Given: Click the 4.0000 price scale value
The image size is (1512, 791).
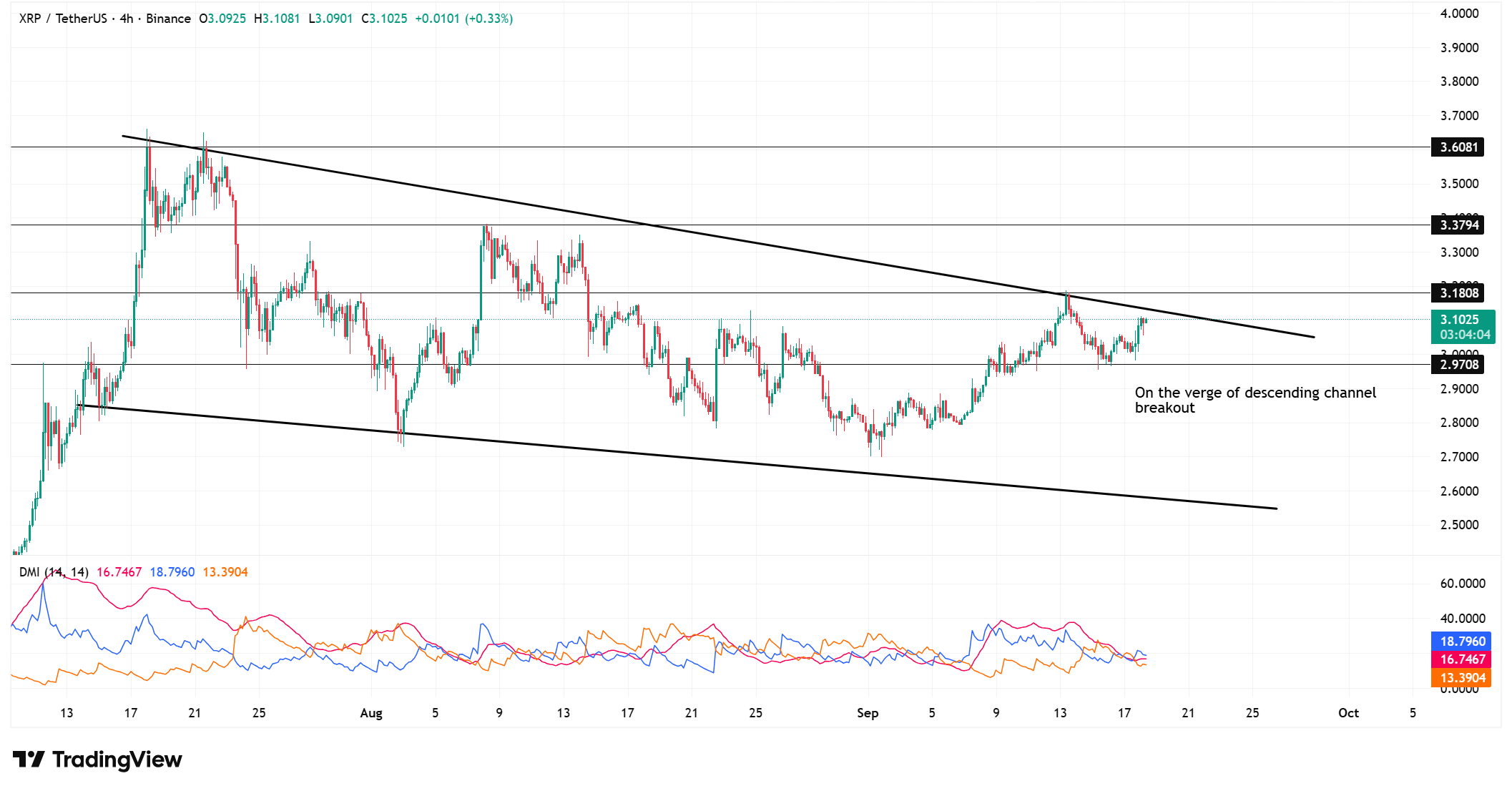Looking at the screenshot, I should (1459, 14).
